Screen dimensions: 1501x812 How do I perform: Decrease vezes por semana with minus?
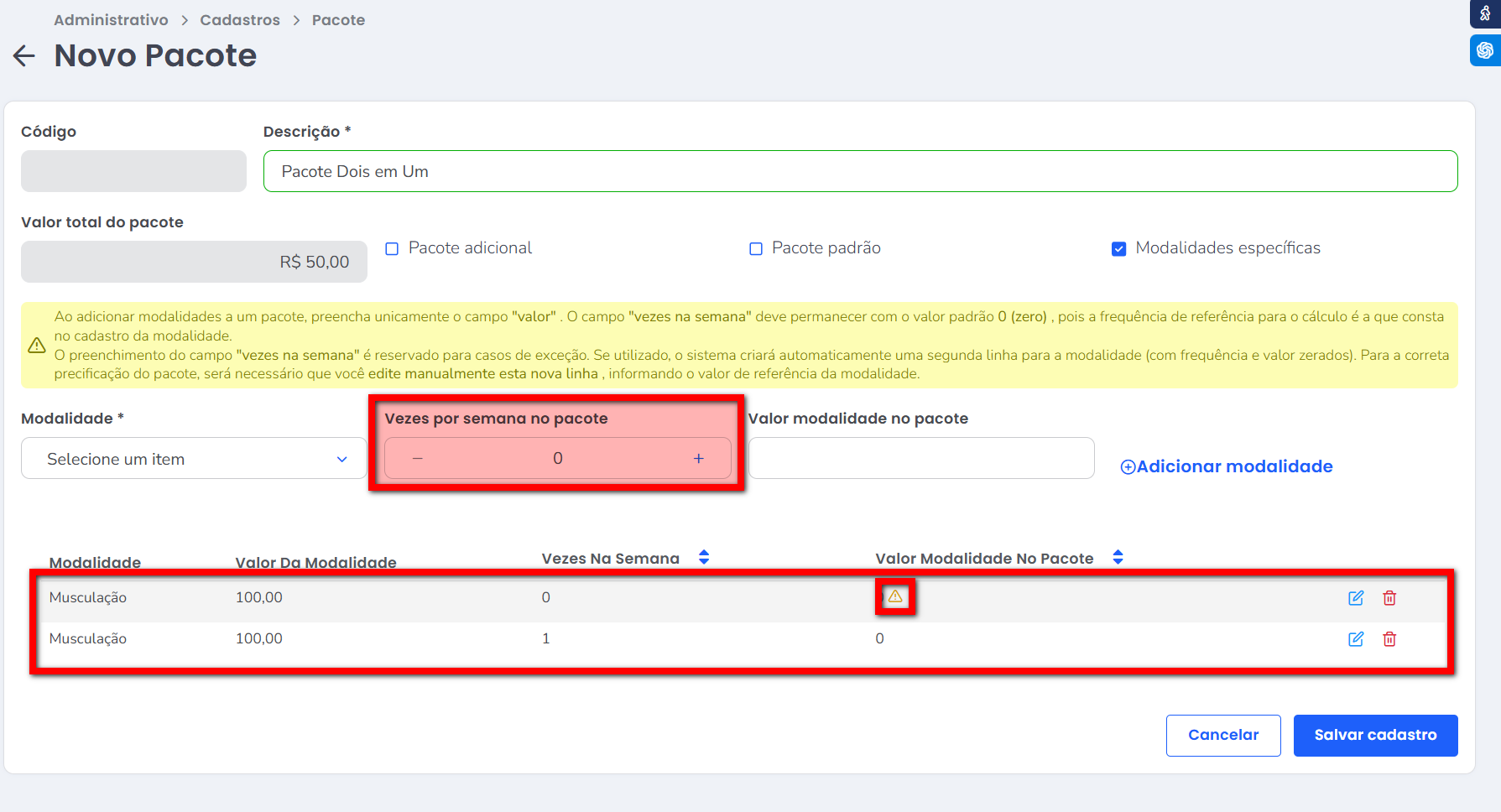[x=418, y=459]
